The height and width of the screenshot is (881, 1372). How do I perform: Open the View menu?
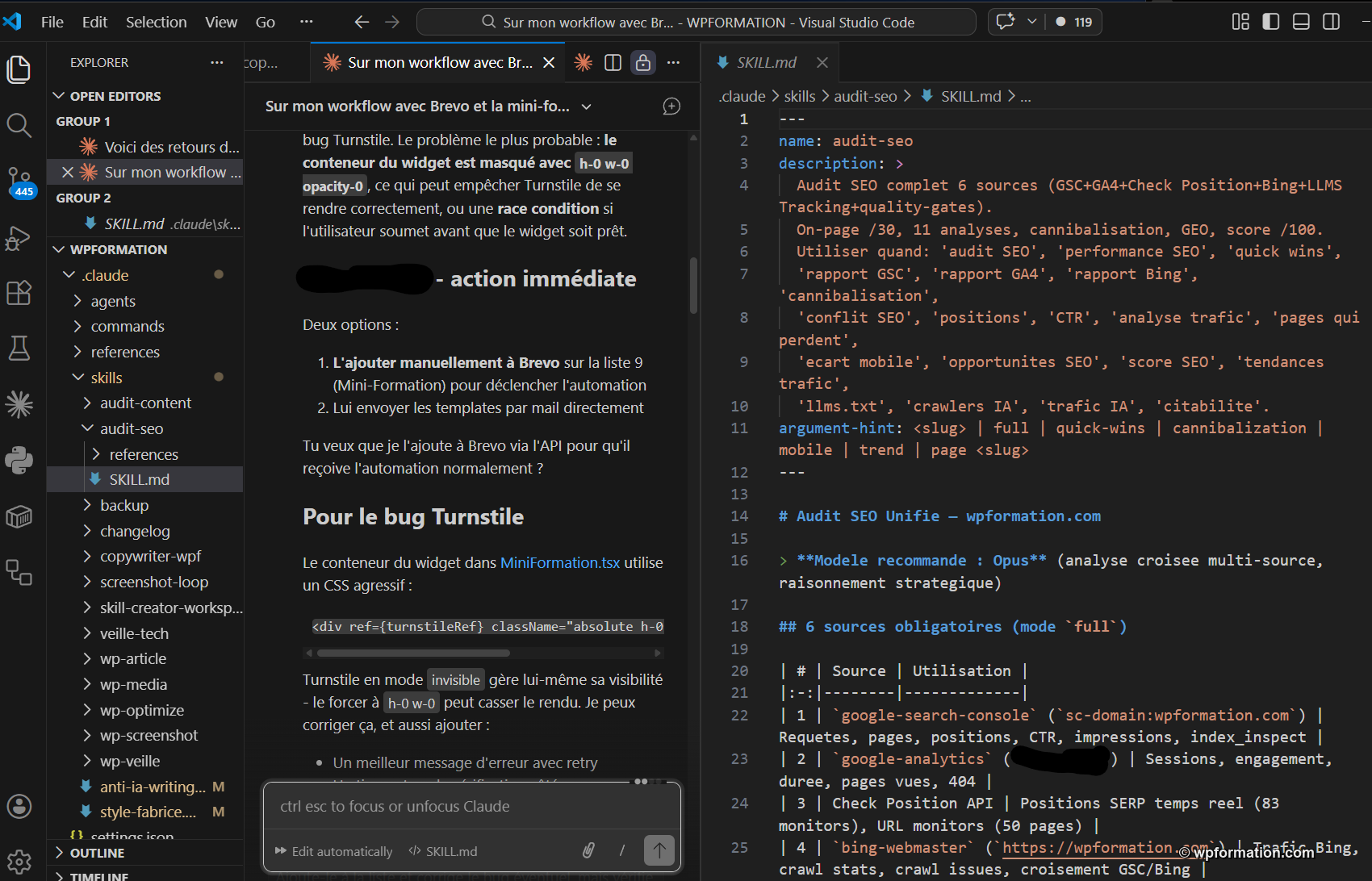tap(220, 22)
